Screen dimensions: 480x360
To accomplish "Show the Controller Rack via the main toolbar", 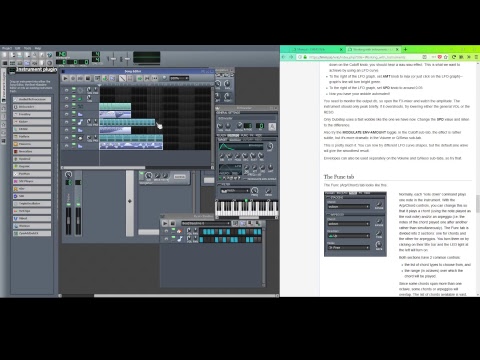I will [x=50, y=63].
